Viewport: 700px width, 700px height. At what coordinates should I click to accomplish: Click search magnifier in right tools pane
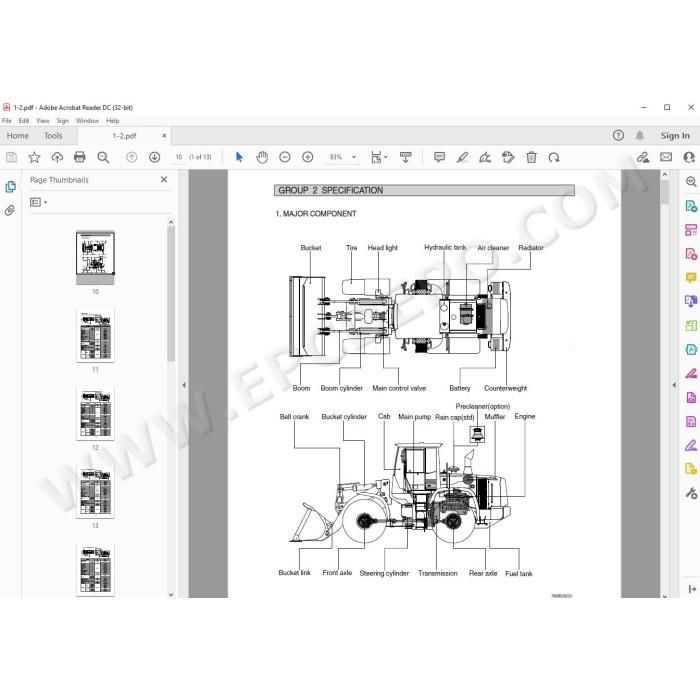tap(691, 182)
